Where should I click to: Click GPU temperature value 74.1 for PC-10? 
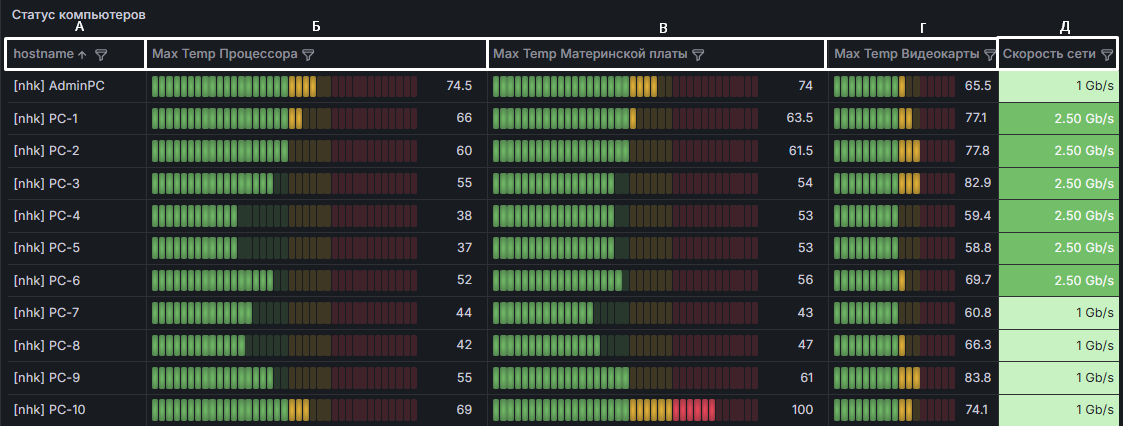[x=977, y=410]
